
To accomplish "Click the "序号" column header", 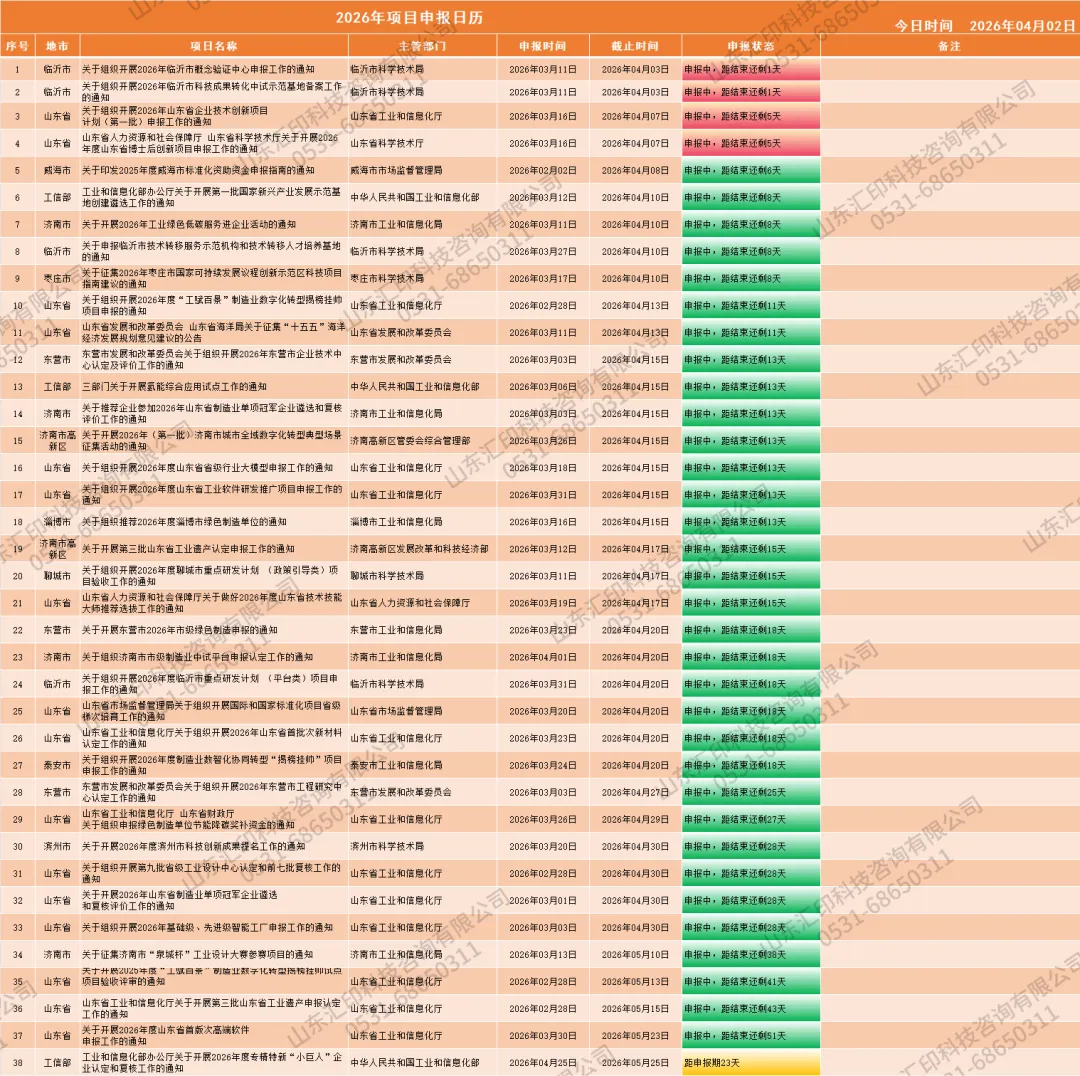I will point(17,46).
